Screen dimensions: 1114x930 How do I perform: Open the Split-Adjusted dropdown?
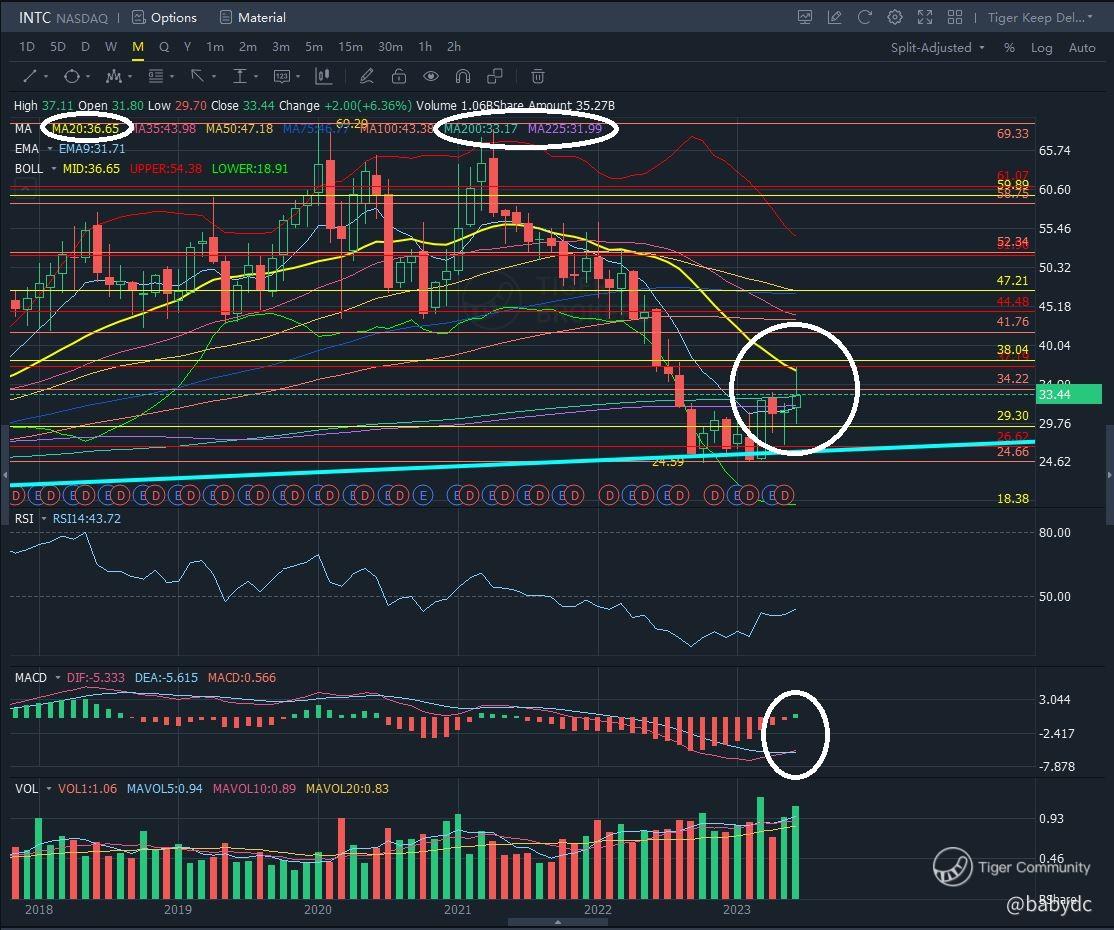(x=937, y=48)
